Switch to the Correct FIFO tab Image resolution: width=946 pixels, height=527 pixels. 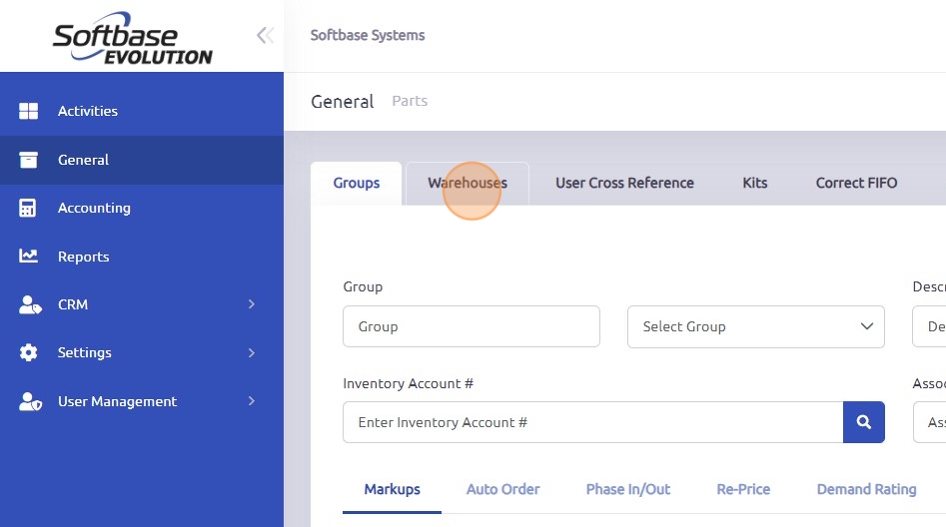[x=856, y=183]
